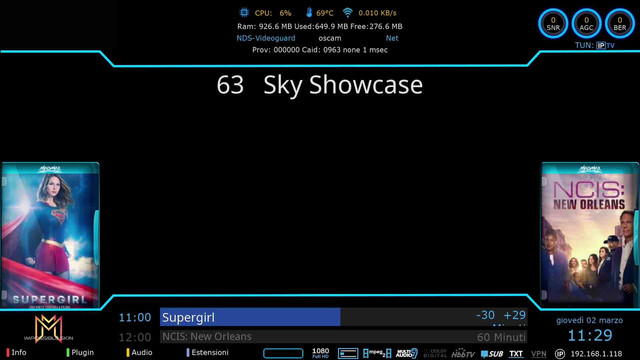The width and height of the screenshot is (640, 360).
Task: Click the Wi-Fi network speed icon
Action: (347, 13)
